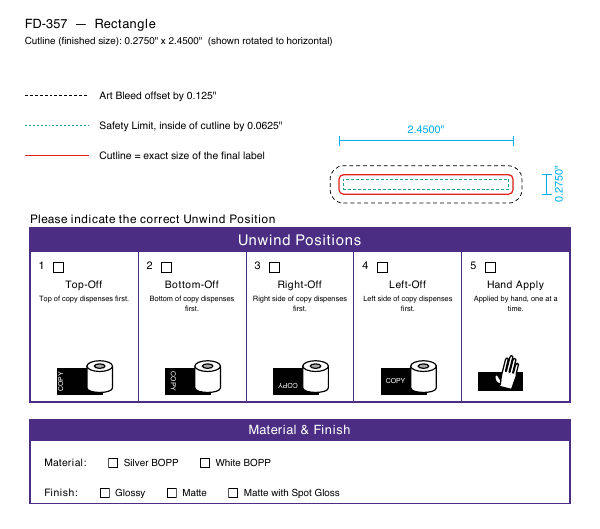Click 'Applied by hand, one at a time.' text
The height and width of the screenshot is (529, 600).
(515, 304)
